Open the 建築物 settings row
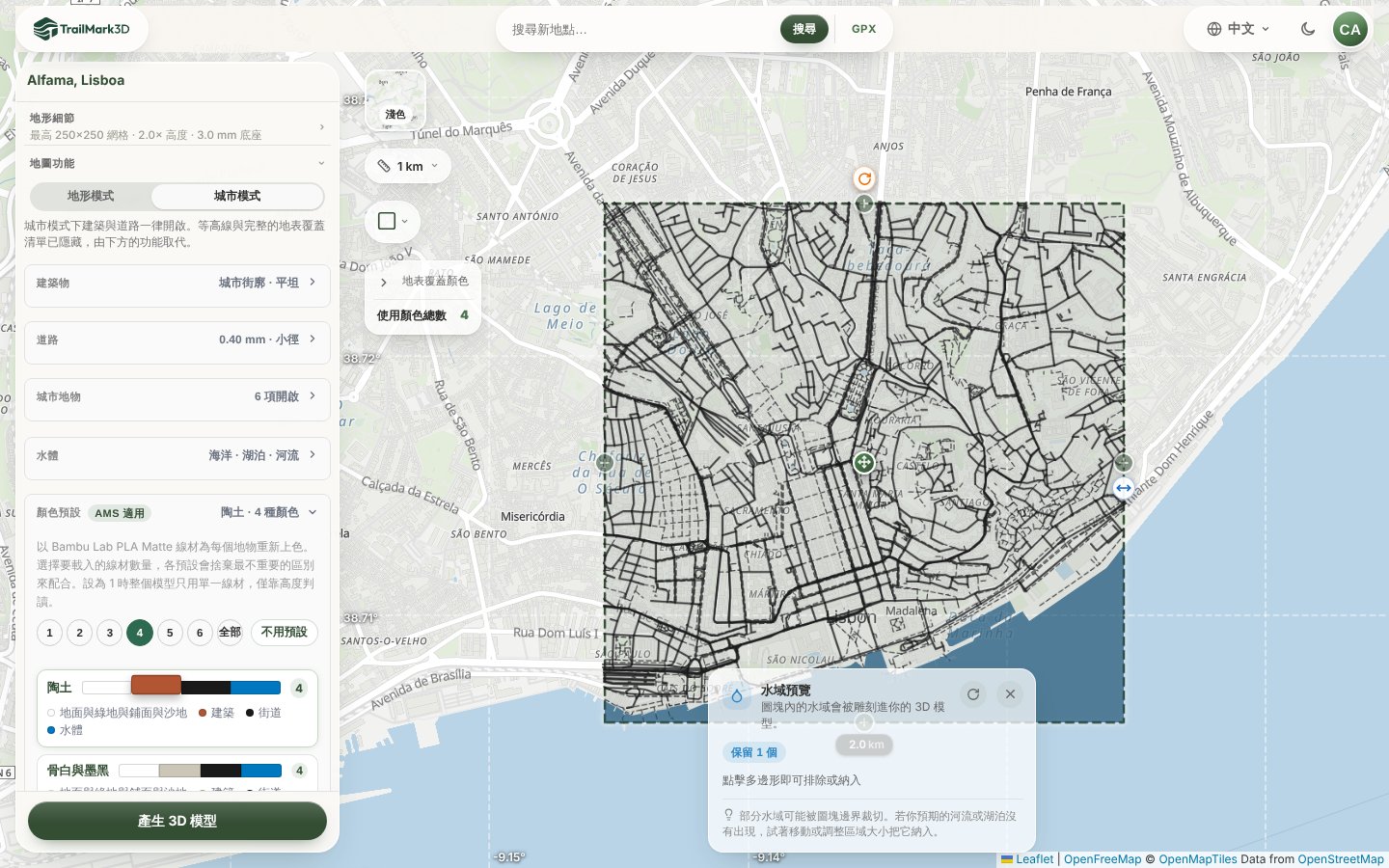The width and height of the screenshot is (1389, 868). 177,285
